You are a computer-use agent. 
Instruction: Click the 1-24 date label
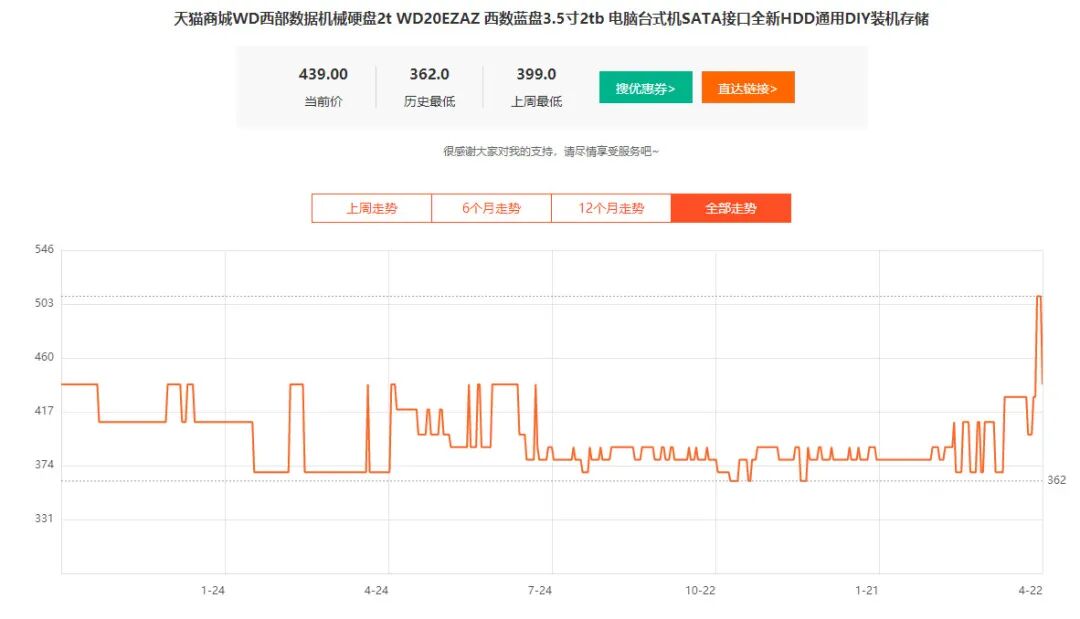(213, 590)
